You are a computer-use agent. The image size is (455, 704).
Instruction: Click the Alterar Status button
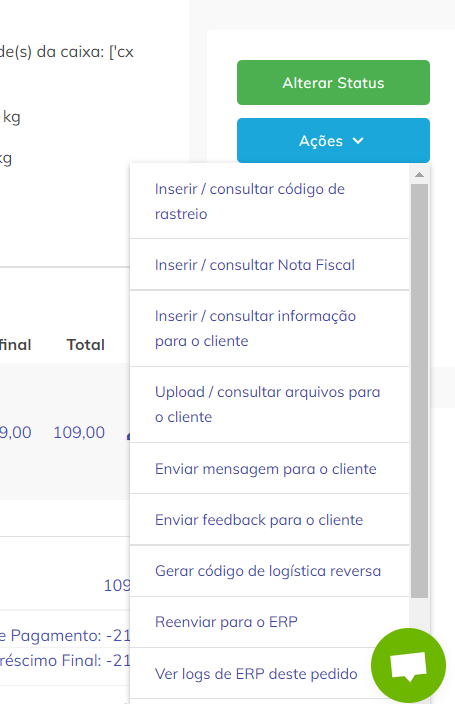tap(333, 83)
